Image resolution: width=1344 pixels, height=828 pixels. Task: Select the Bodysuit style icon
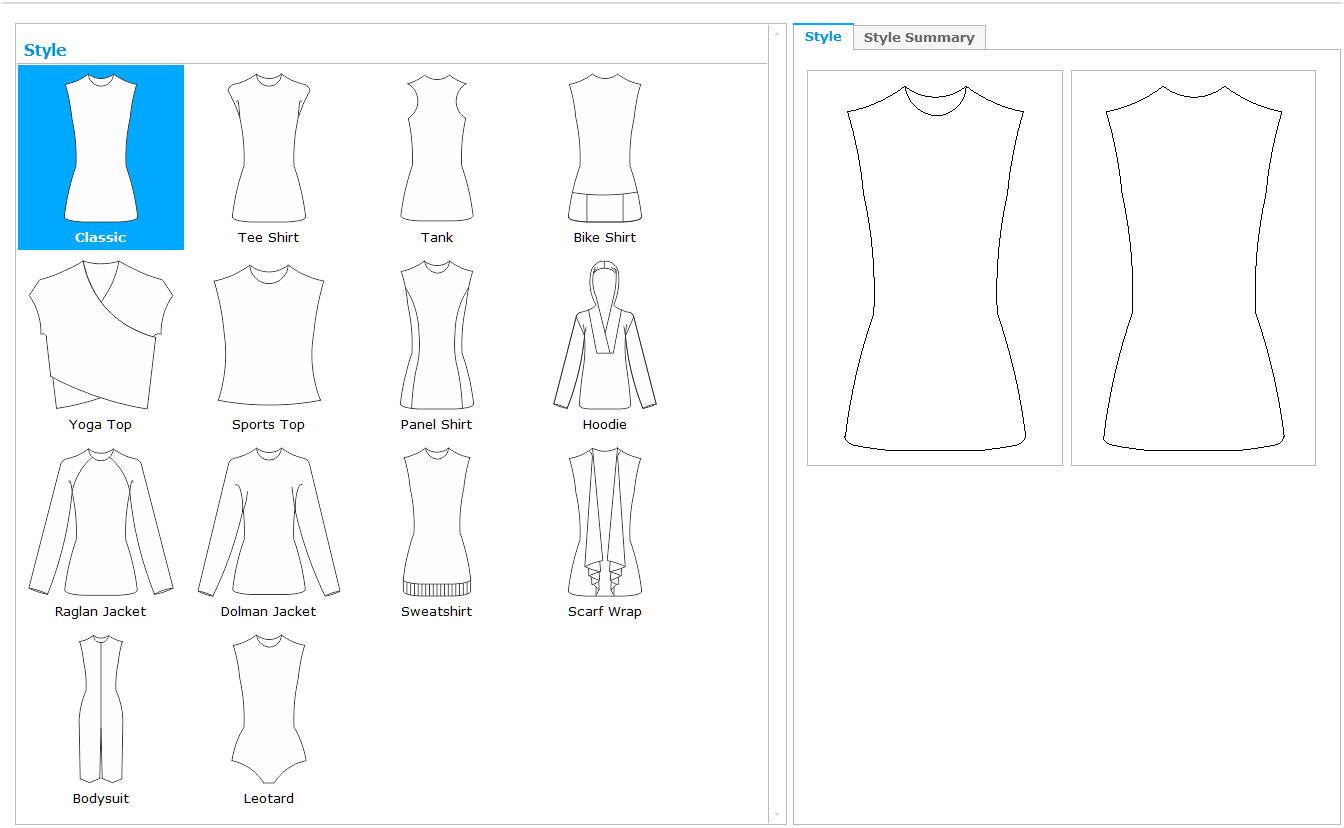click(x=101, y=710)
